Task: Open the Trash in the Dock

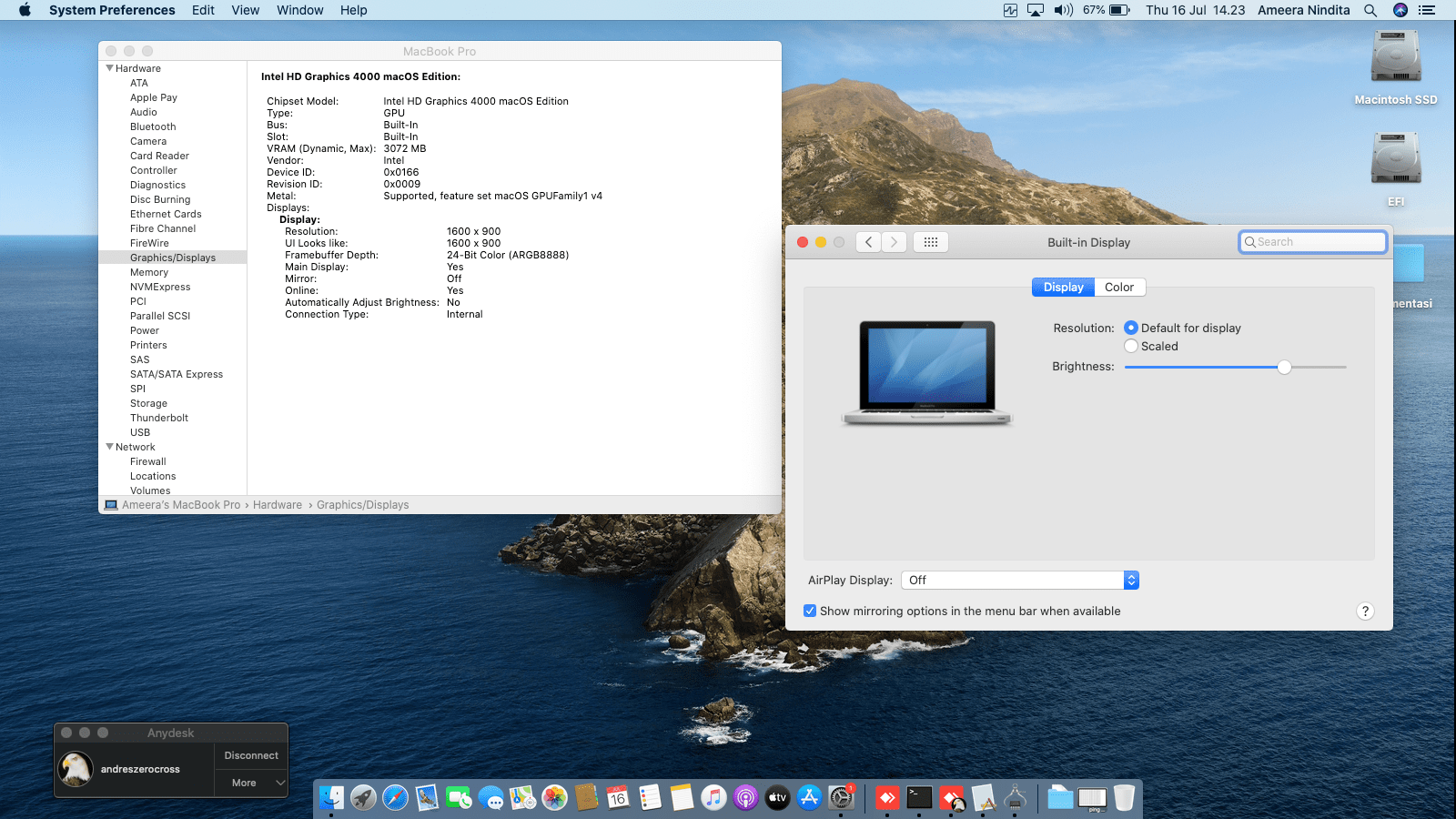Action: tap(1124, 798)
